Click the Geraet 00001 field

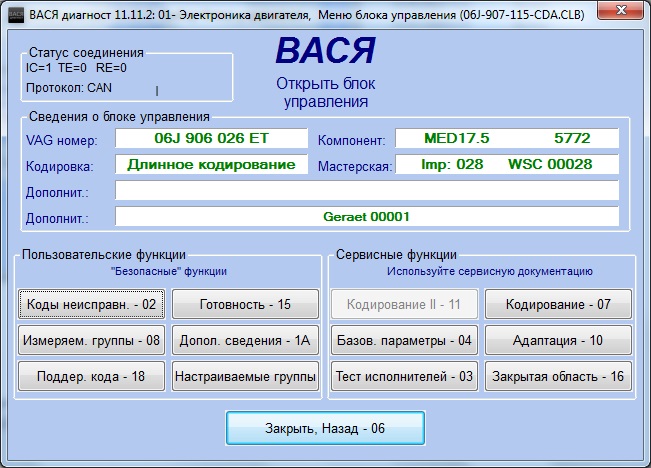pyautogui.click(x=366, y=216)
